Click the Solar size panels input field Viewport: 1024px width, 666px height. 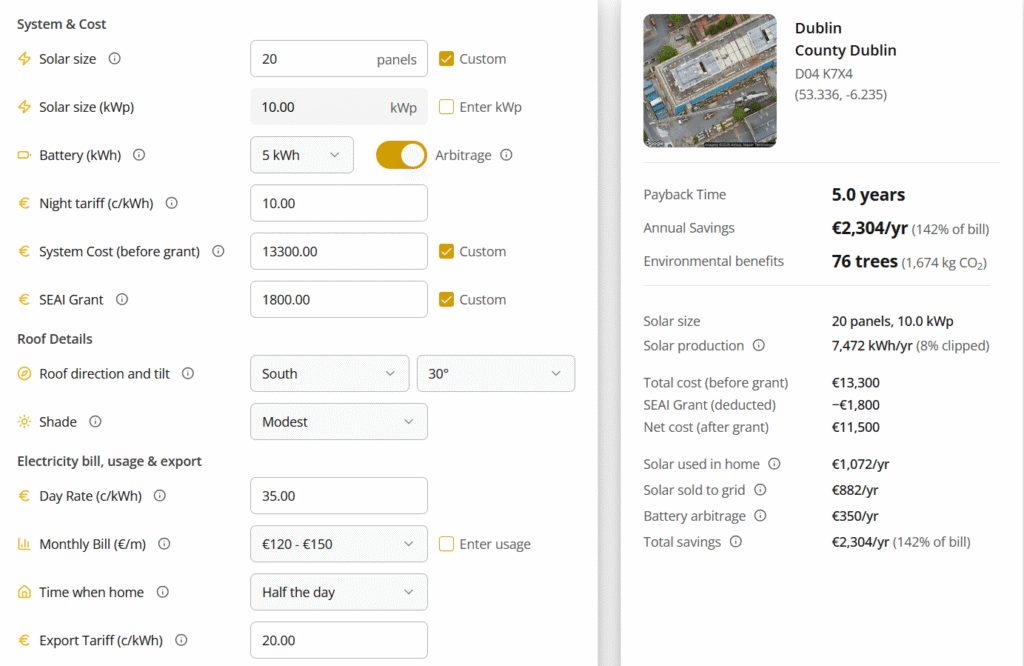point(338,59)
